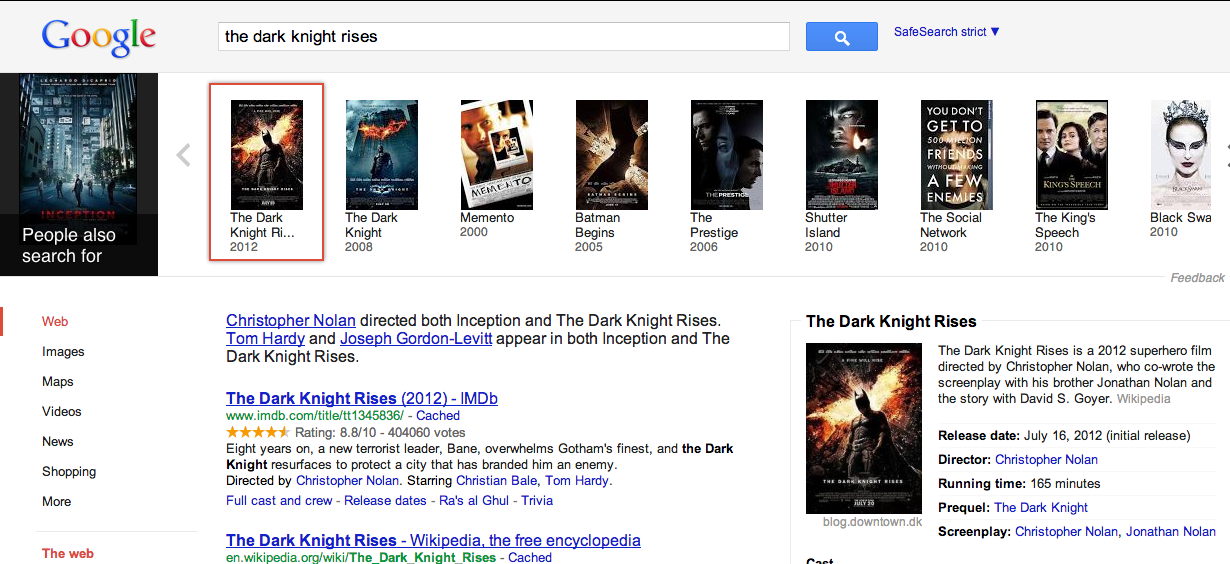This screenshot has width=1230, height=564.
Task: Click the search box containing 'the dark knight rises'
Action: (504, 37)
